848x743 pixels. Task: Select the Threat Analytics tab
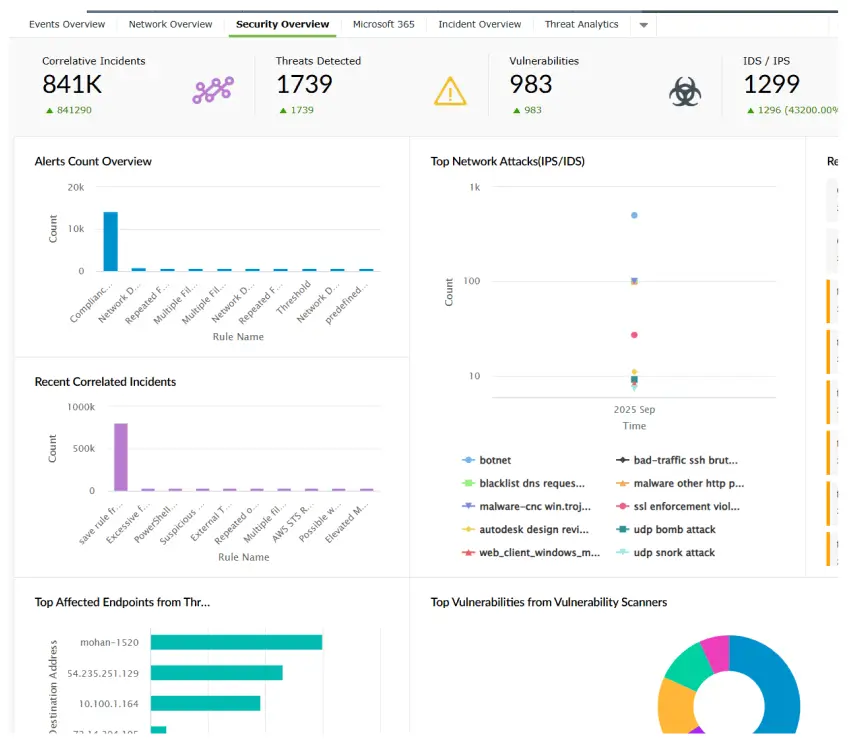click(x=581, y=24)
